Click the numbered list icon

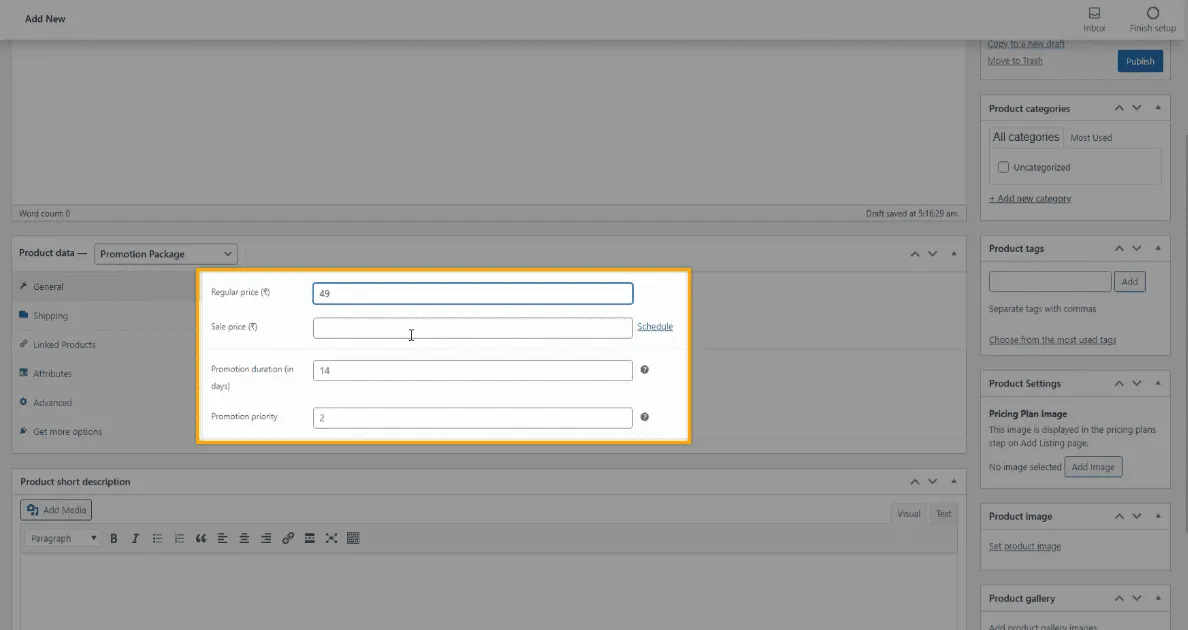179,538
